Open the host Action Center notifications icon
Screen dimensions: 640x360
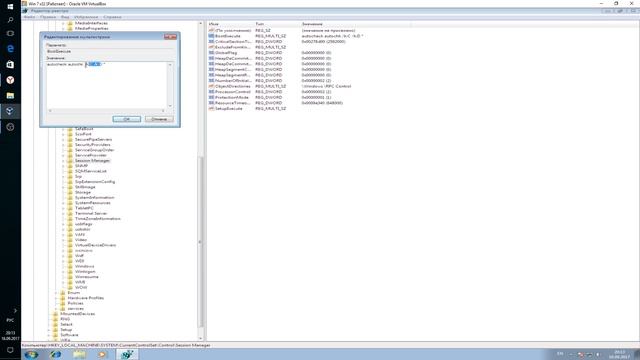tap(10, 350)
